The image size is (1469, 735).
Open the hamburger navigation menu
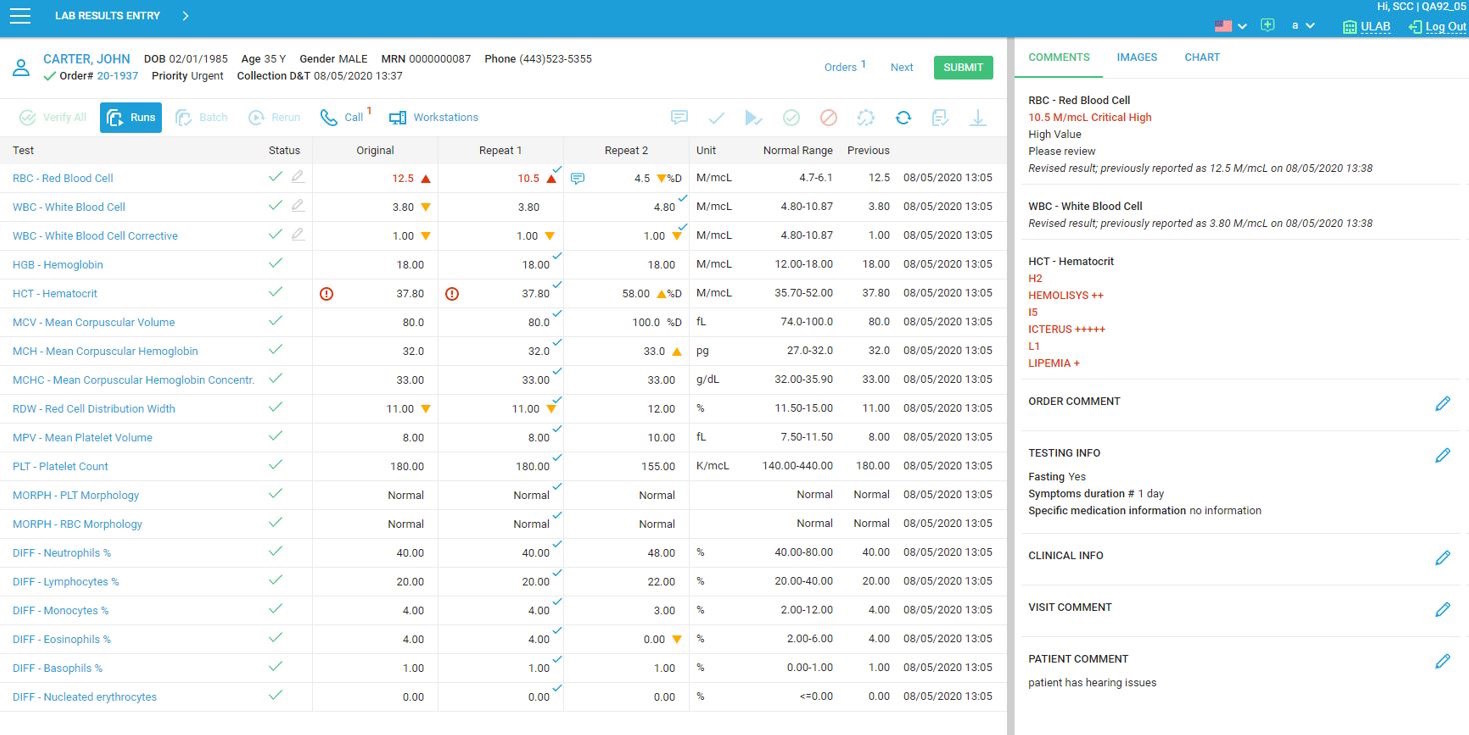19,16
